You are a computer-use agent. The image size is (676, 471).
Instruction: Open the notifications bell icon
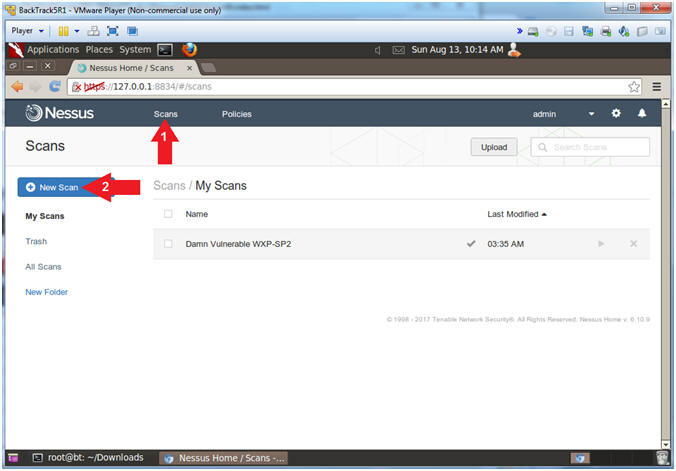point(642,114)
